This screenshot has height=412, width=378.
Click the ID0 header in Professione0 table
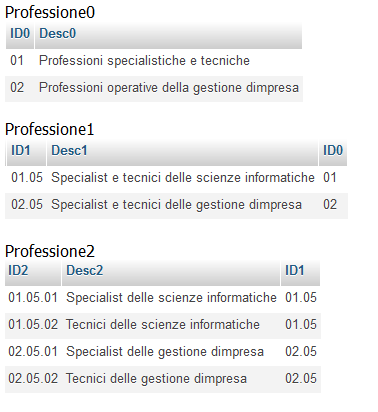click(20, 35)
